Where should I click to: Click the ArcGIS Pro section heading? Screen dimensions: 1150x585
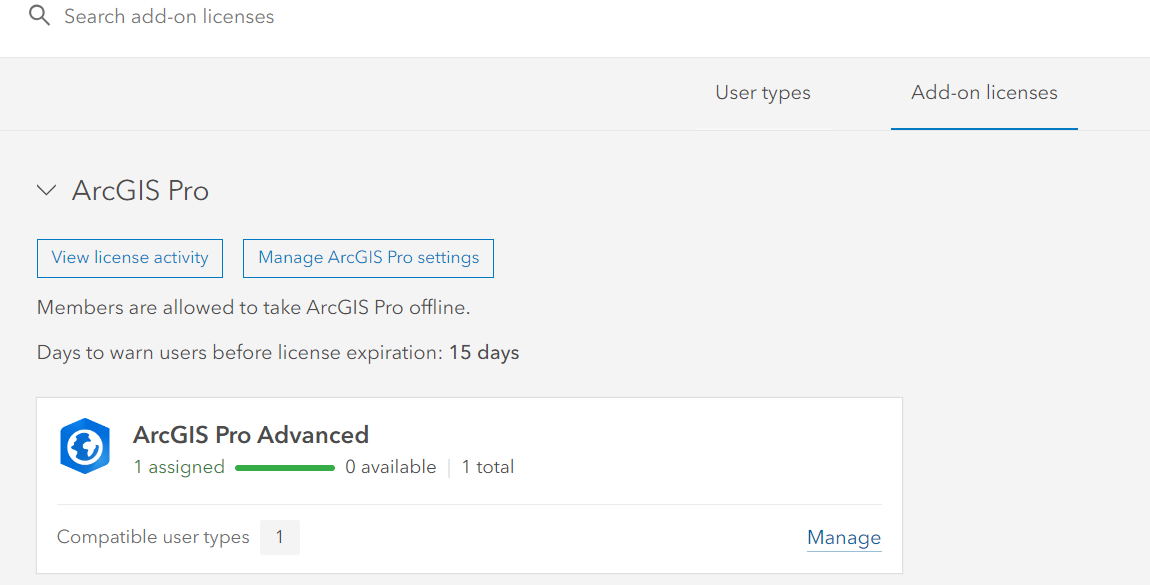tap(140, 190)
